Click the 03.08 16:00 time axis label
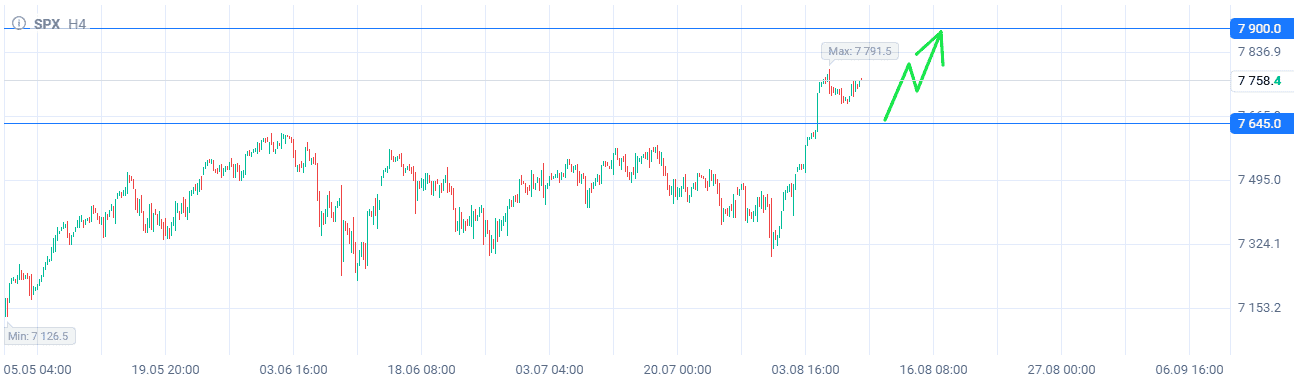Image resolution: width=1294 pixels, height=383 pixels. [806, 369]
